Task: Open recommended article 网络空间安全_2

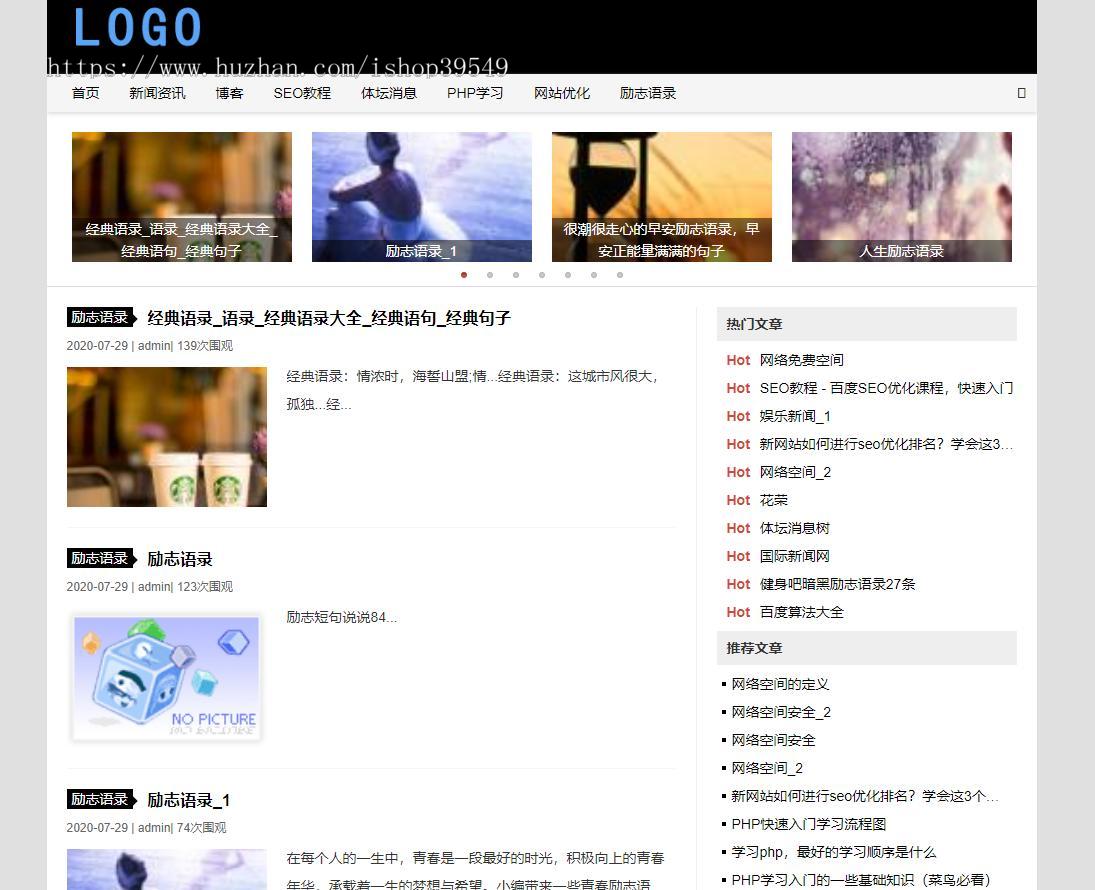Action: click(781, 712)
